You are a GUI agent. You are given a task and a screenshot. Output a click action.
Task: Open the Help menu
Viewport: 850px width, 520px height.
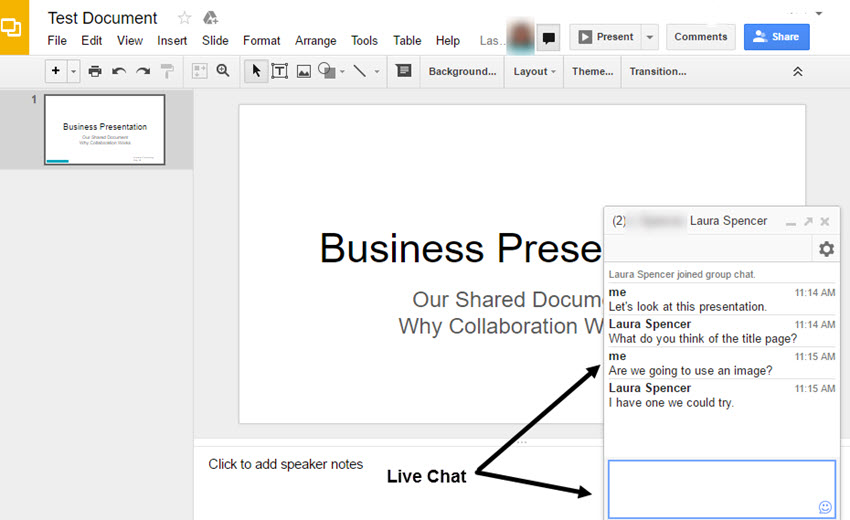coord(448,41)
